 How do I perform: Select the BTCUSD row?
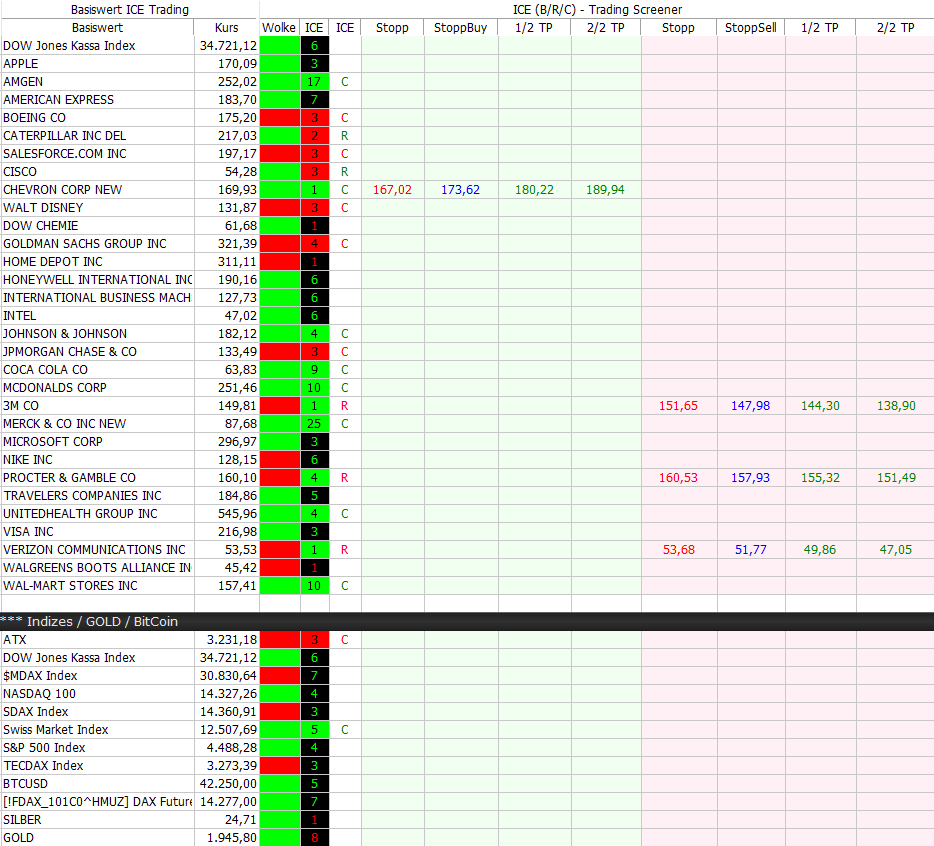26,784
